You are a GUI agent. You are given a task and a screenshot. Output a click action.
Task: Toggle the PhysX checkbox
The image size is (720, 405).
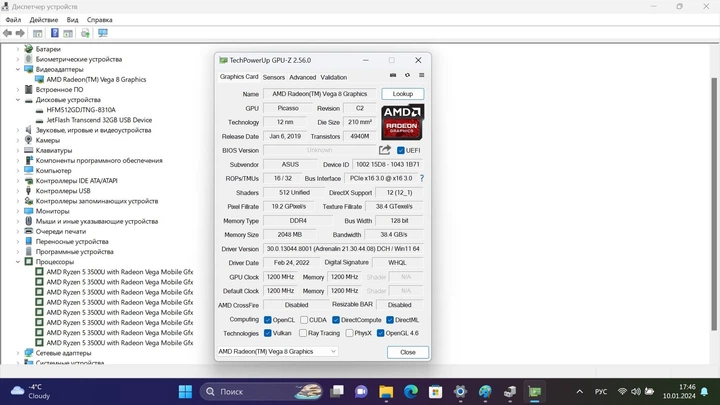tap(349, 333)
